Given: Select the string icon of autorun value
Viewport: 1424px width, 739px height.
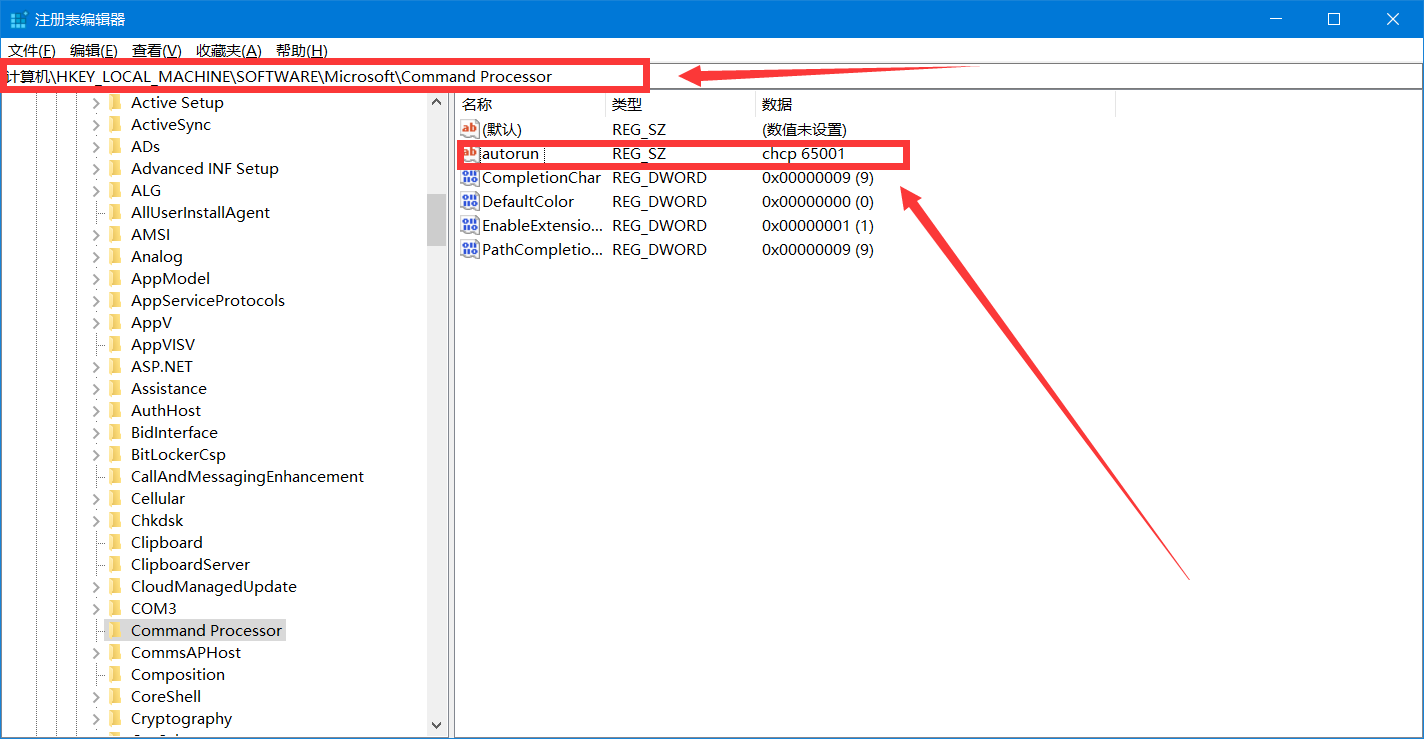Looking at the screenshot, I should (x=470, y=153).
